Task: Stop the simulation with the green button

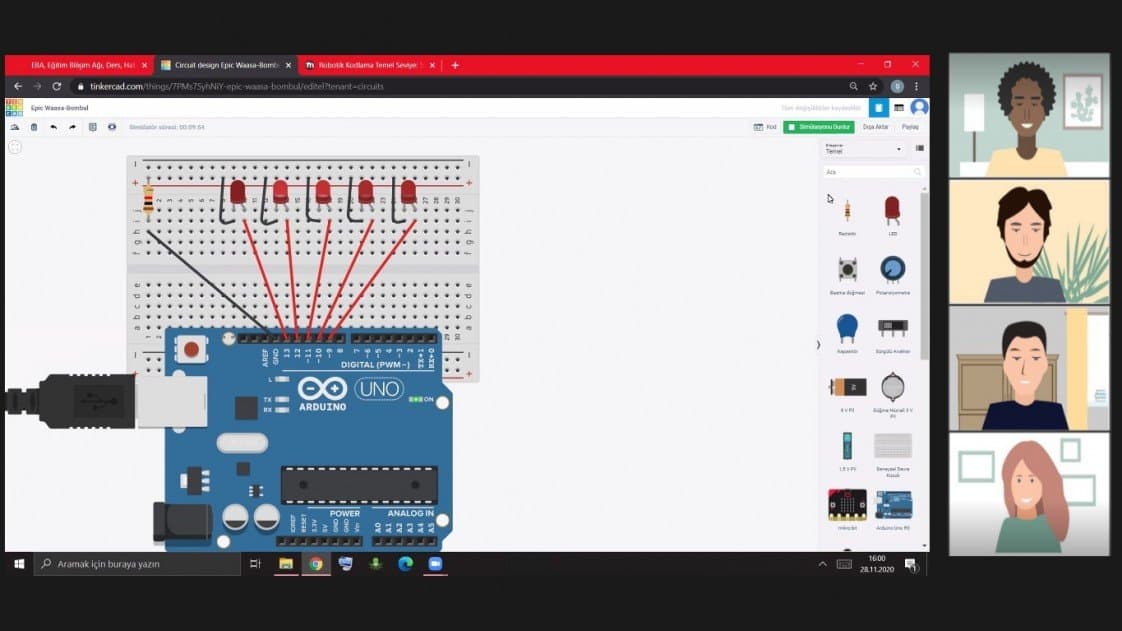Action: [x=819, y=127]
